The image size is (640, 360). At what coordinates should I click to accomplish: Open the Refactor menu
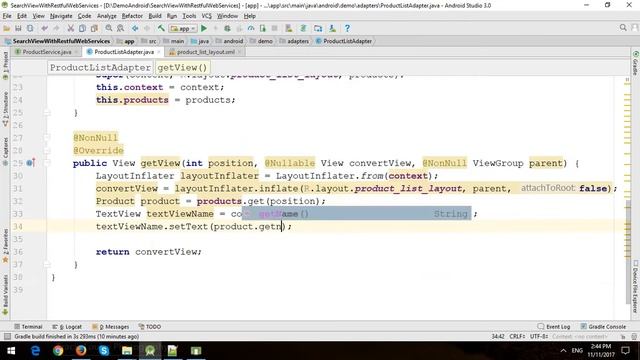(x=132, y=16)
